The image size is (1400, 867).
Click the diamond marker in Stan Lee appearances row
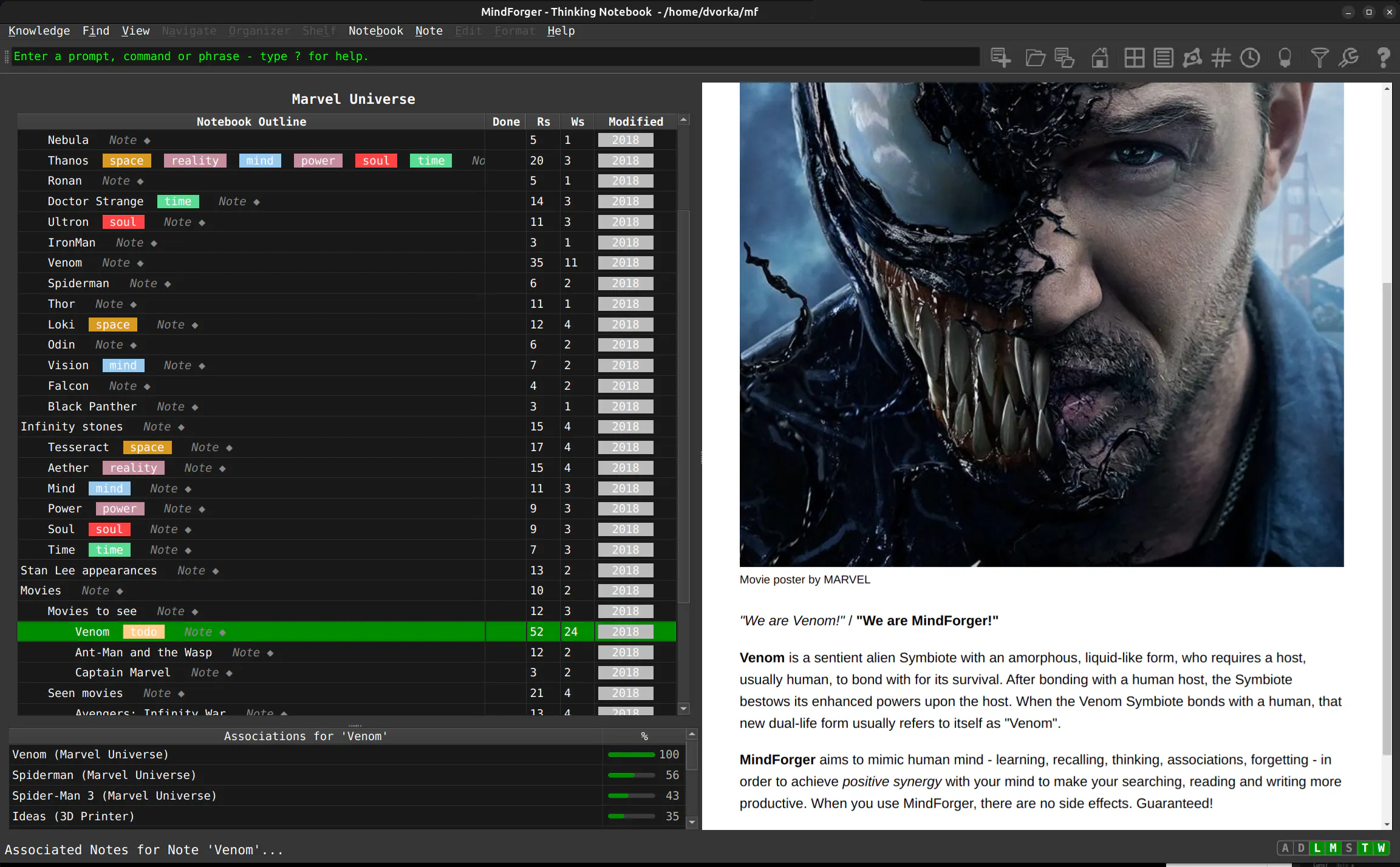point(216,571)
